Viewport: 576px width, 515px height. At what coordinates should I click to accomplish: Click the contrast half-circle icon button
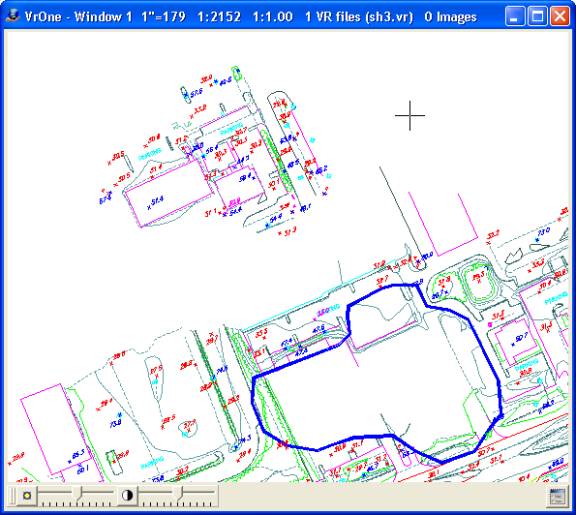tap(127, 496)
